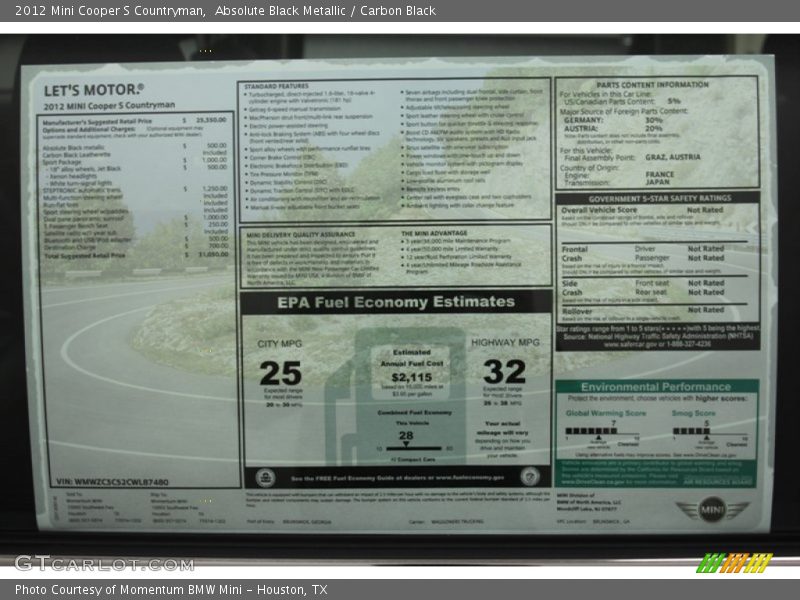Click 'GRAZ, AUSTRIA' final assembly point

pos(672,157)
